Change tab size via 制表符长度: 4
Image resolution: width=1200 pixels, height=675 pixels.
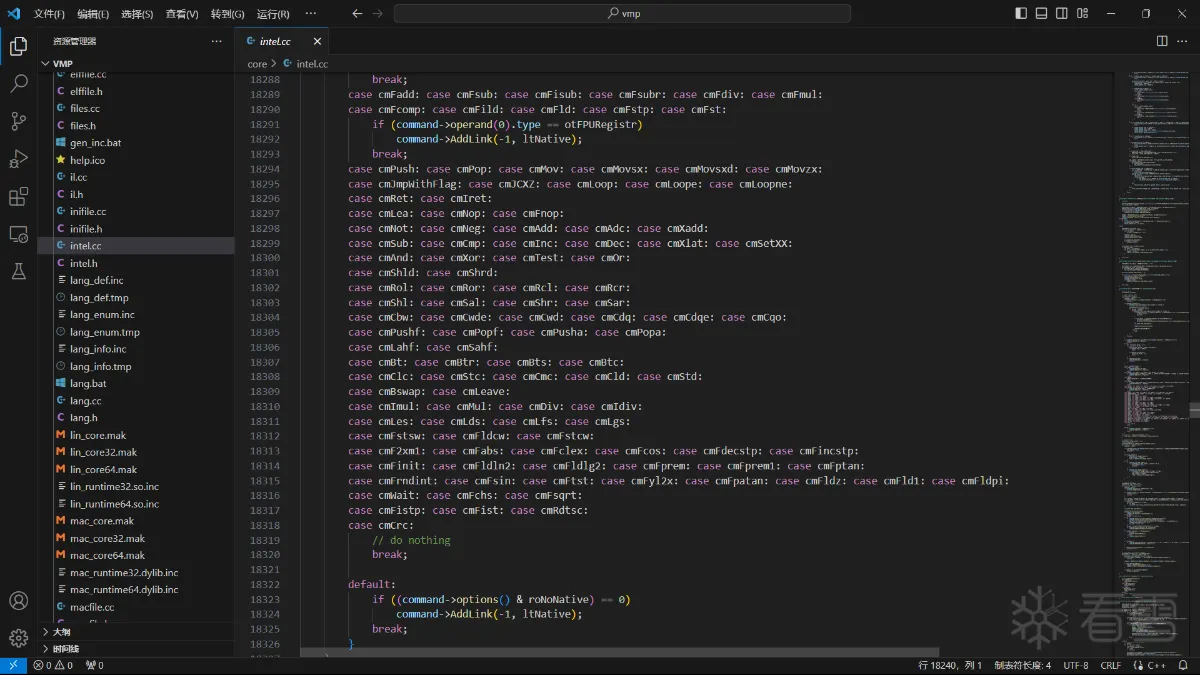1022,665
